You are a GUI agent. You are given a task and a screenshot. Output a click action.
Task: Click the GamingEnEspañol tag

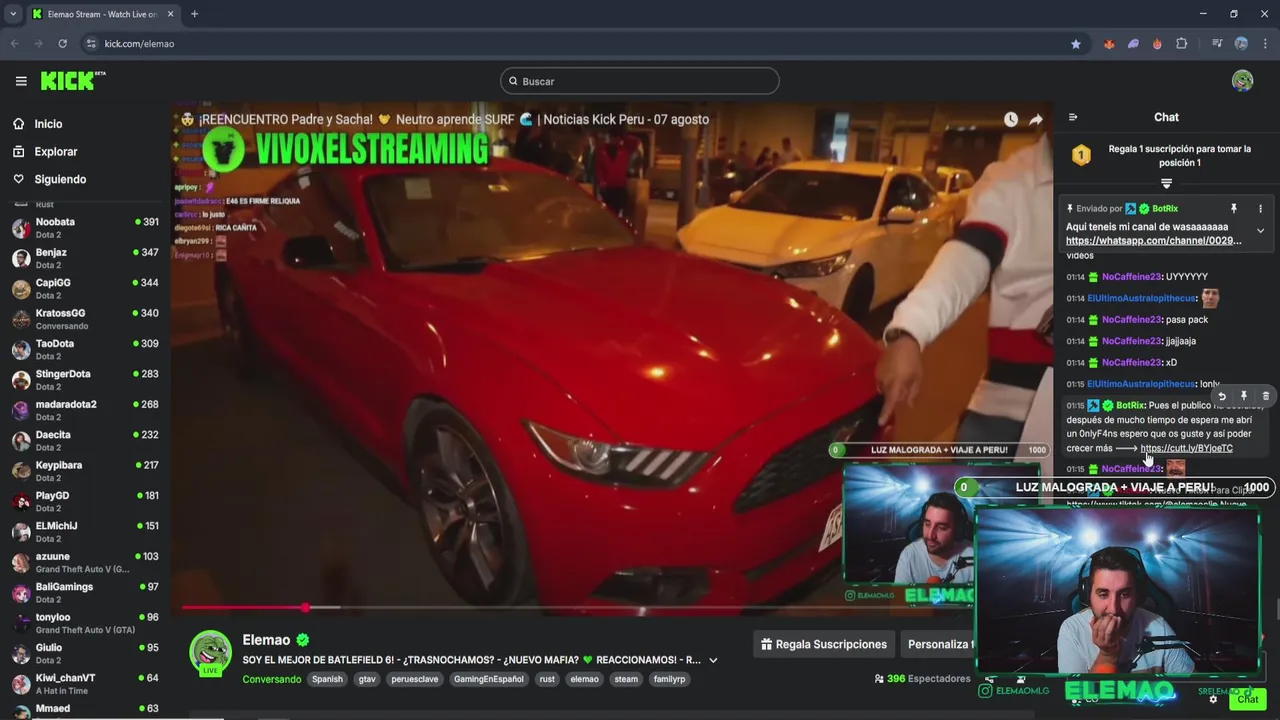pos(488,679)
